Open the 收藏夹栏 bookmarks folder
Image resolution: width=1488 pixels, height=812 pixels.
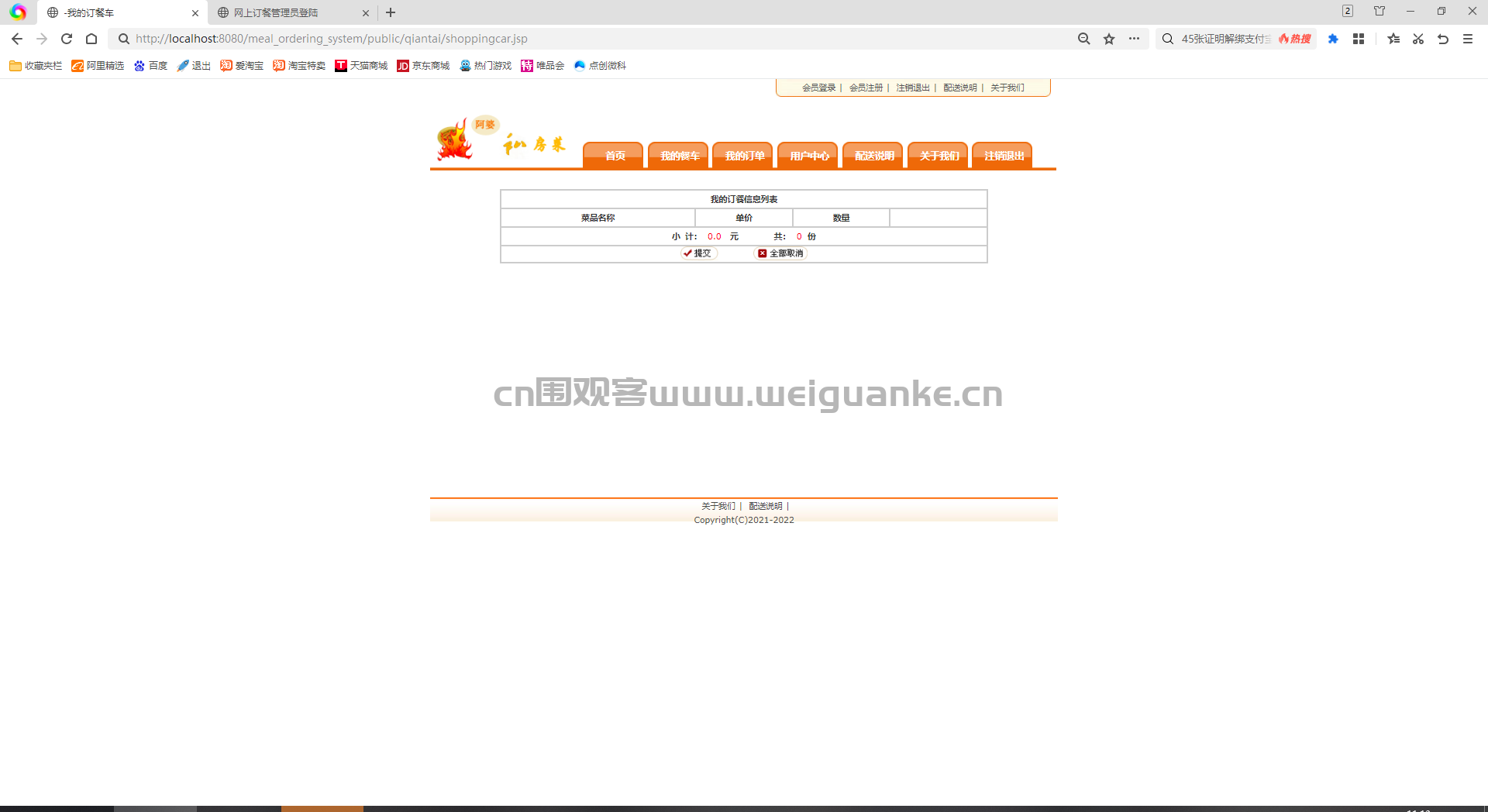[x=36, y=66]
